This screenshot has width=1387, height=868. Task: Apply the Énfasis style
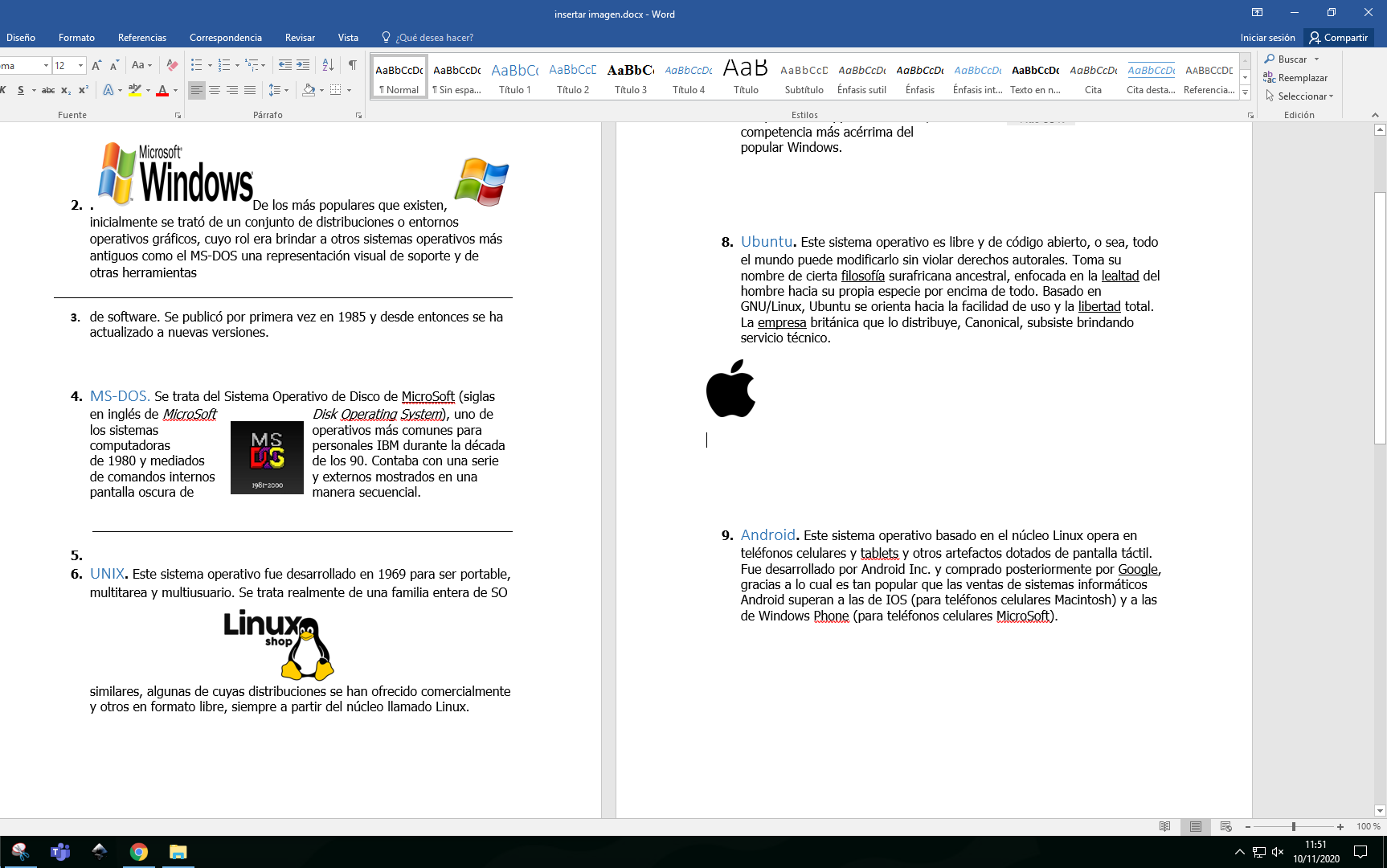pos(920,77)
